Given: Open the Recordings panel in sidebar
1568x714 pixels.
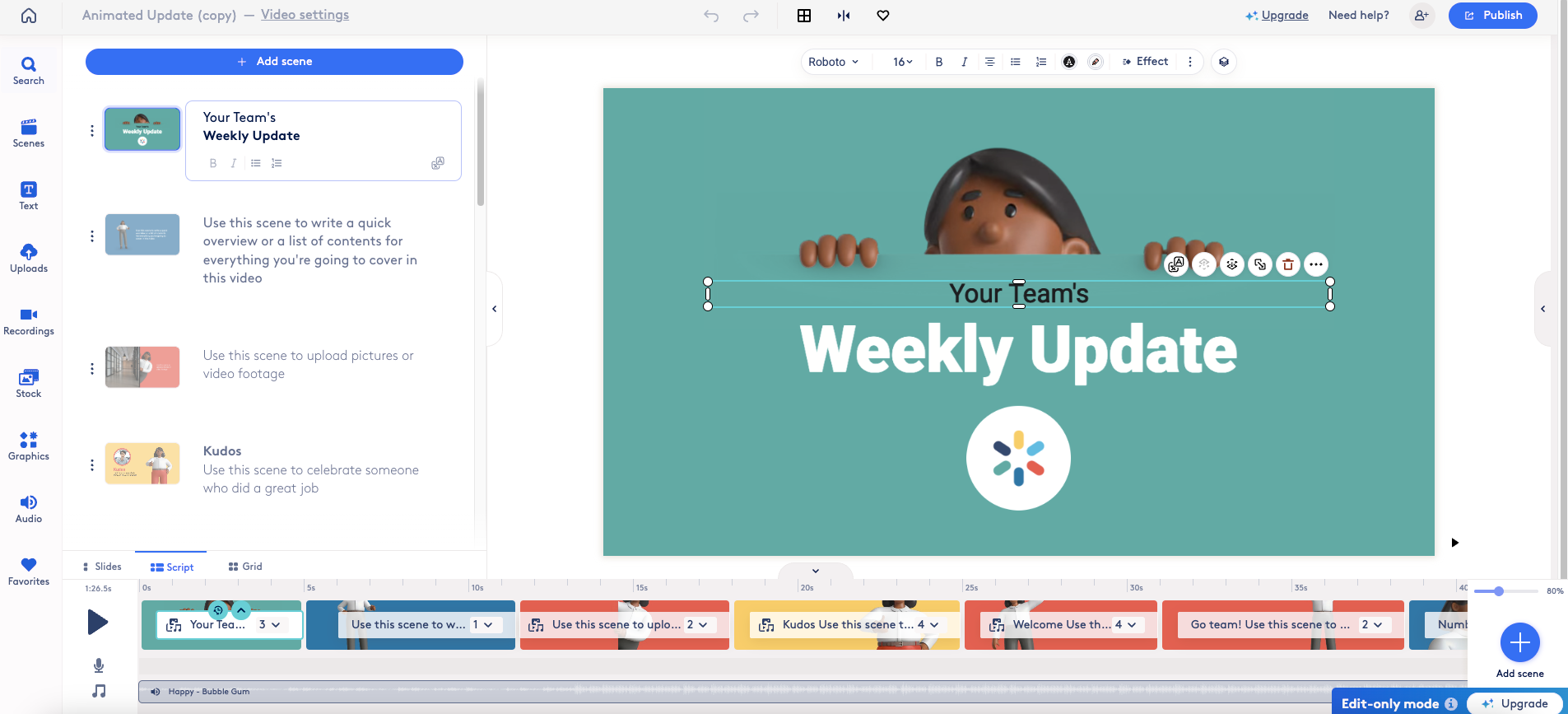Looking at the screenshot, I should [29, 321].
